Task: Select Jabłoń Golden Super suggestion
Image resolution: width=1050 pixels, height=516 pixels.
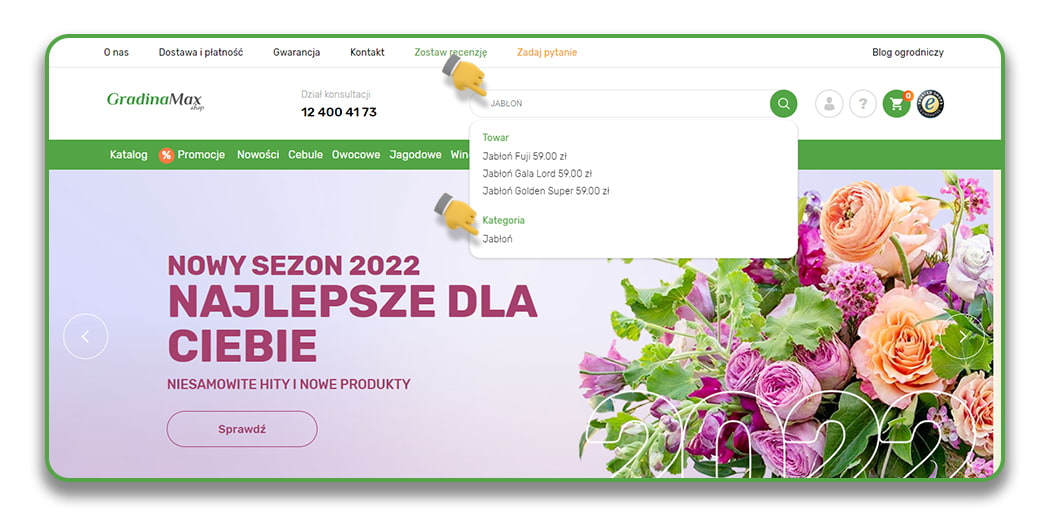Action: [x=546, y=191]
